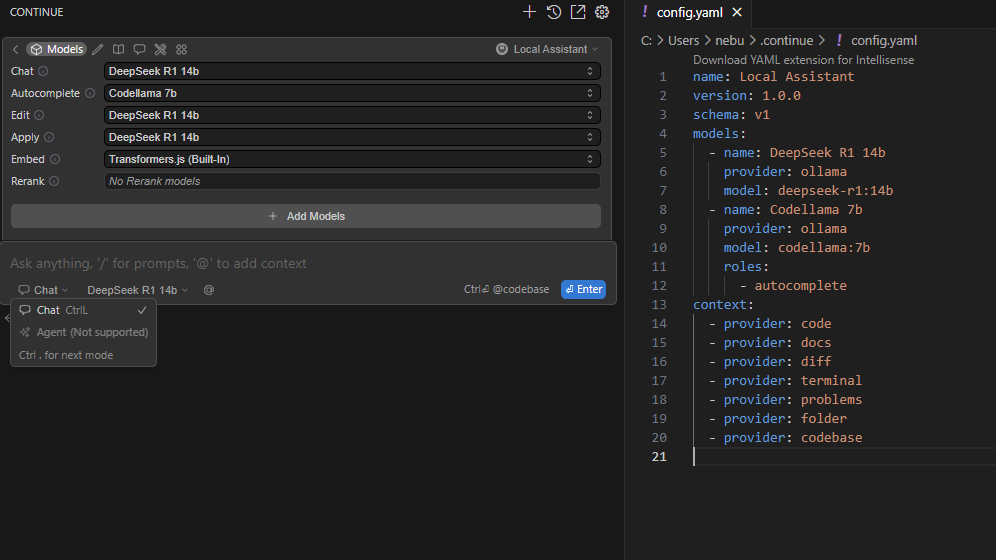
Task: Select the Models cube tab
Action: pyautogui.click(x=57, y=50)
